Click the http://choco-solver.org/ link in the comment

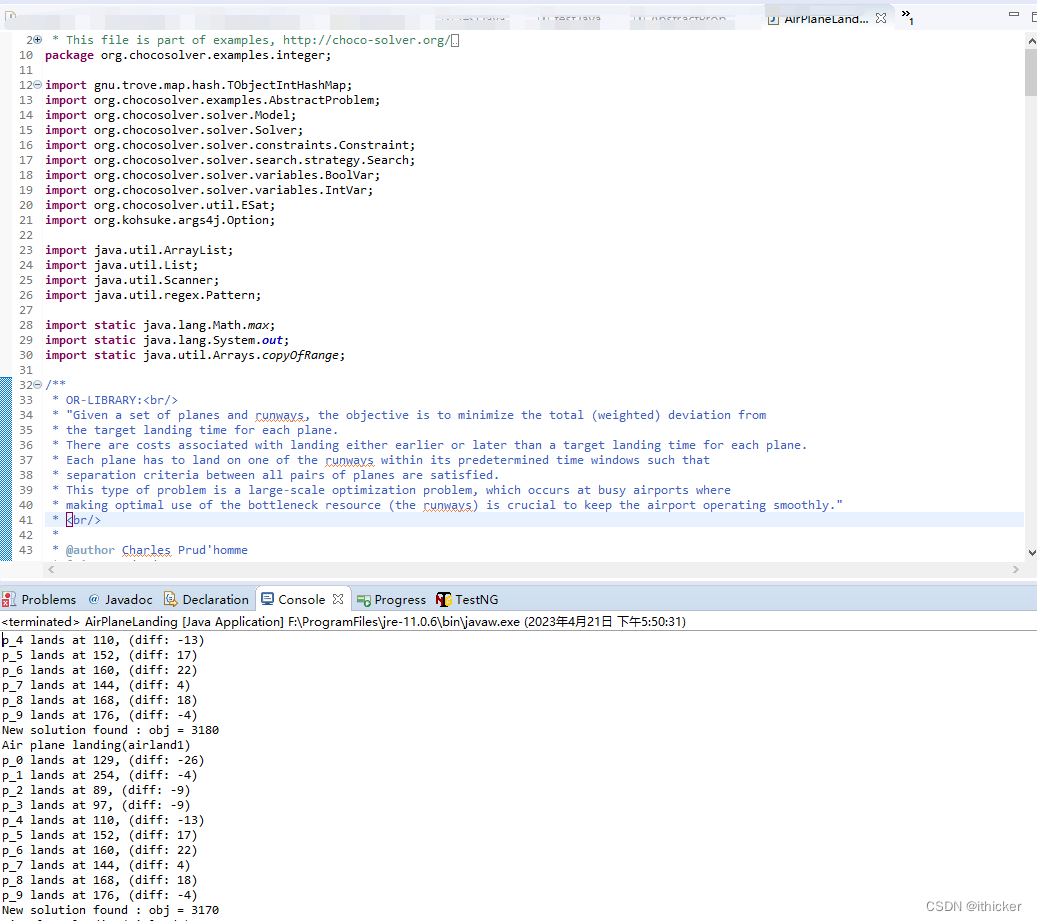366,40
